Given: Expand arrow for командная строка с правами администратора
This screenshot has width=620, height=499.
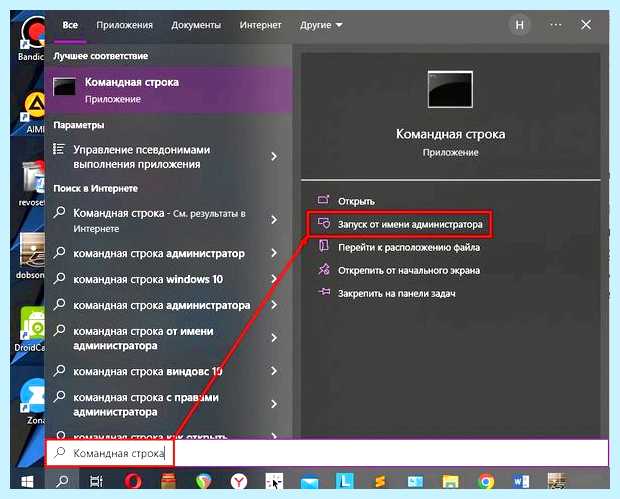Looking at the screenshot, I should 274,404.
